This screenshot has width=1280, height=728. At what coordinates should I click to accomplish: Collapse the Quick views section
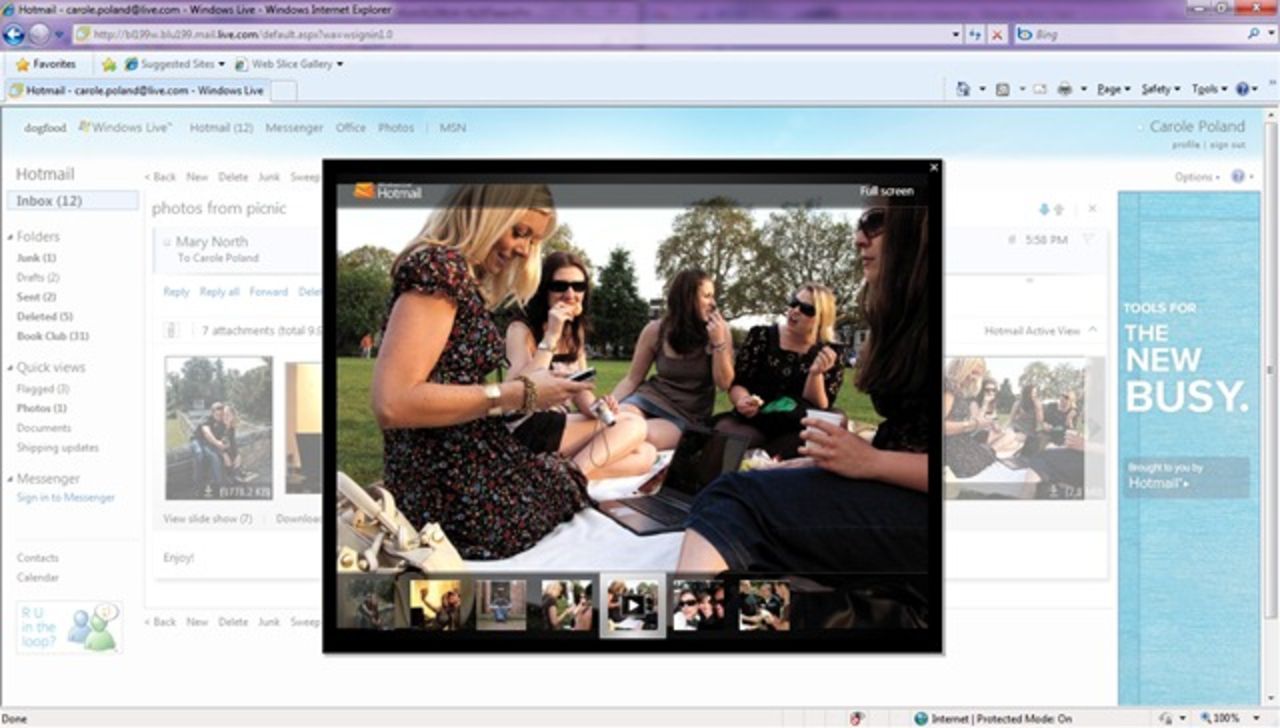pyautogui.click(x=10, y=368)
